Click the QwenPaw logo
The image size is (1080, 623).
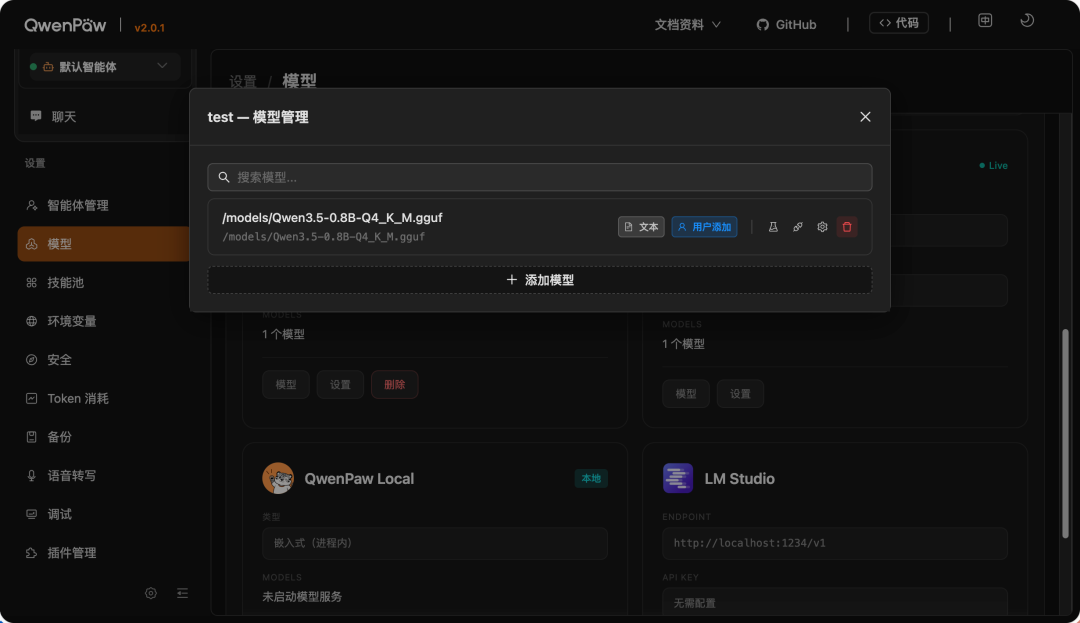pos(65,25)
